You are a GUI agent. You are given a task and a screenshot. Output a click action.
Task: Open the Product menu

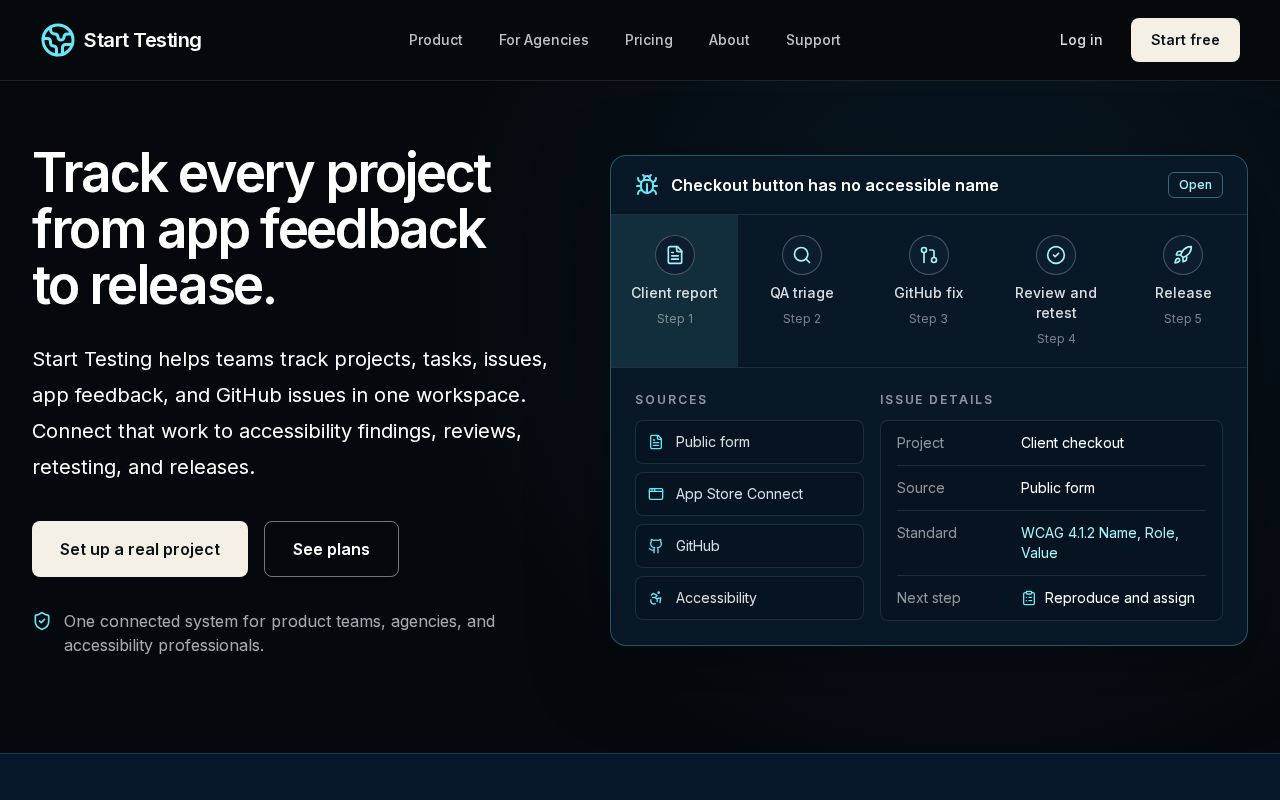436,40
